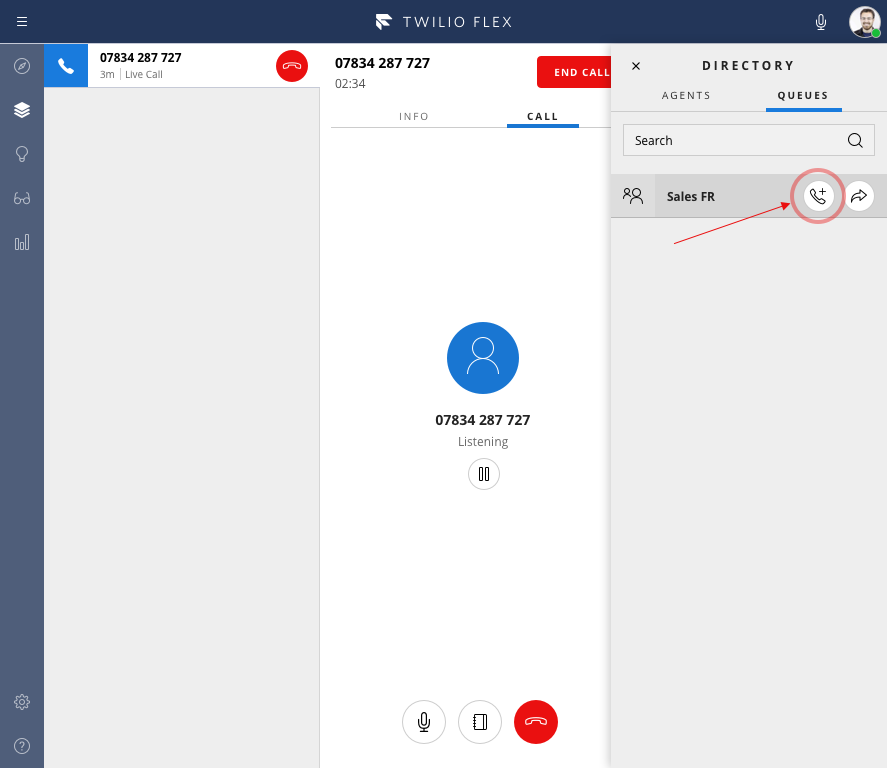Click the microphone icon in the top bar

[820, 21]
